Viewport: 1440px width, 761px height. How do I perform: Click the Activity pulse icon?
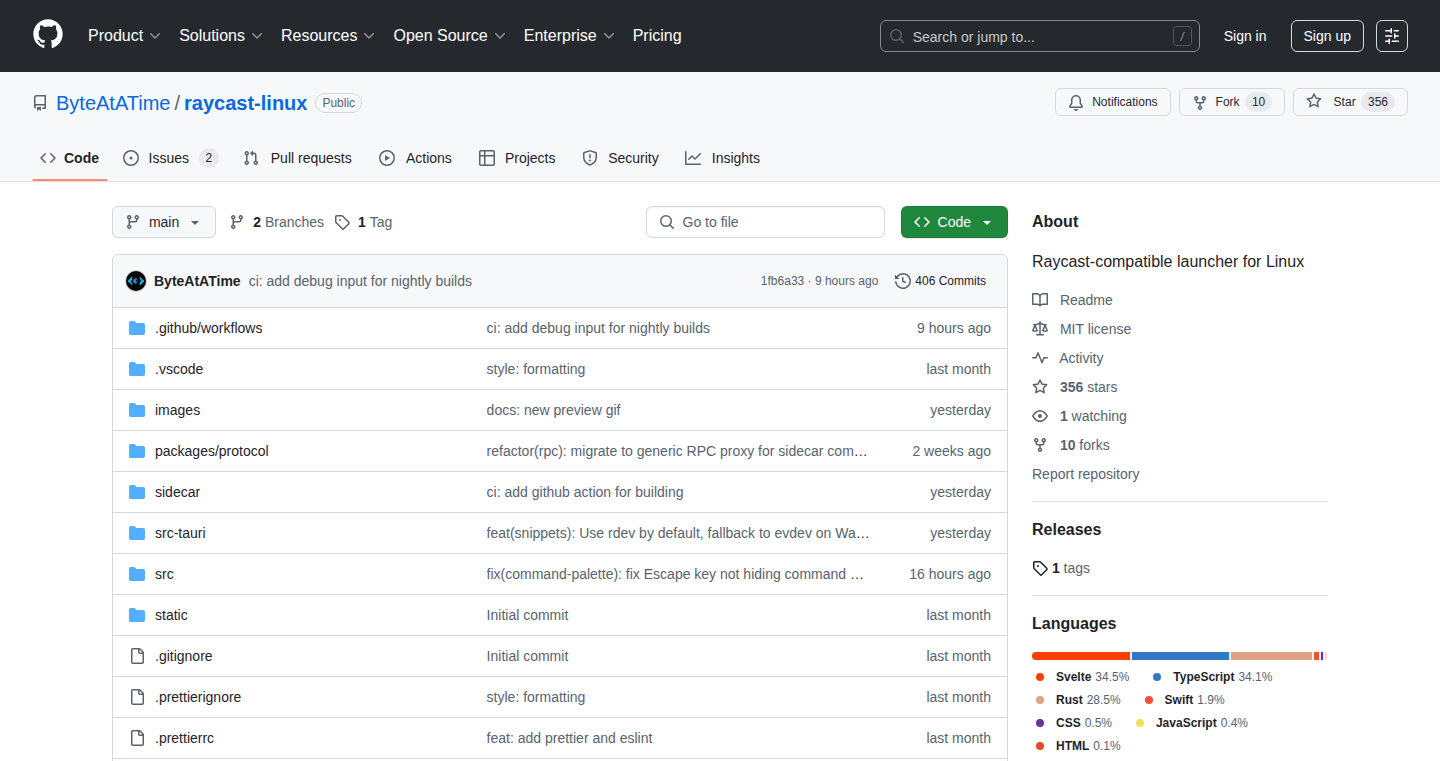point(1040,358)
